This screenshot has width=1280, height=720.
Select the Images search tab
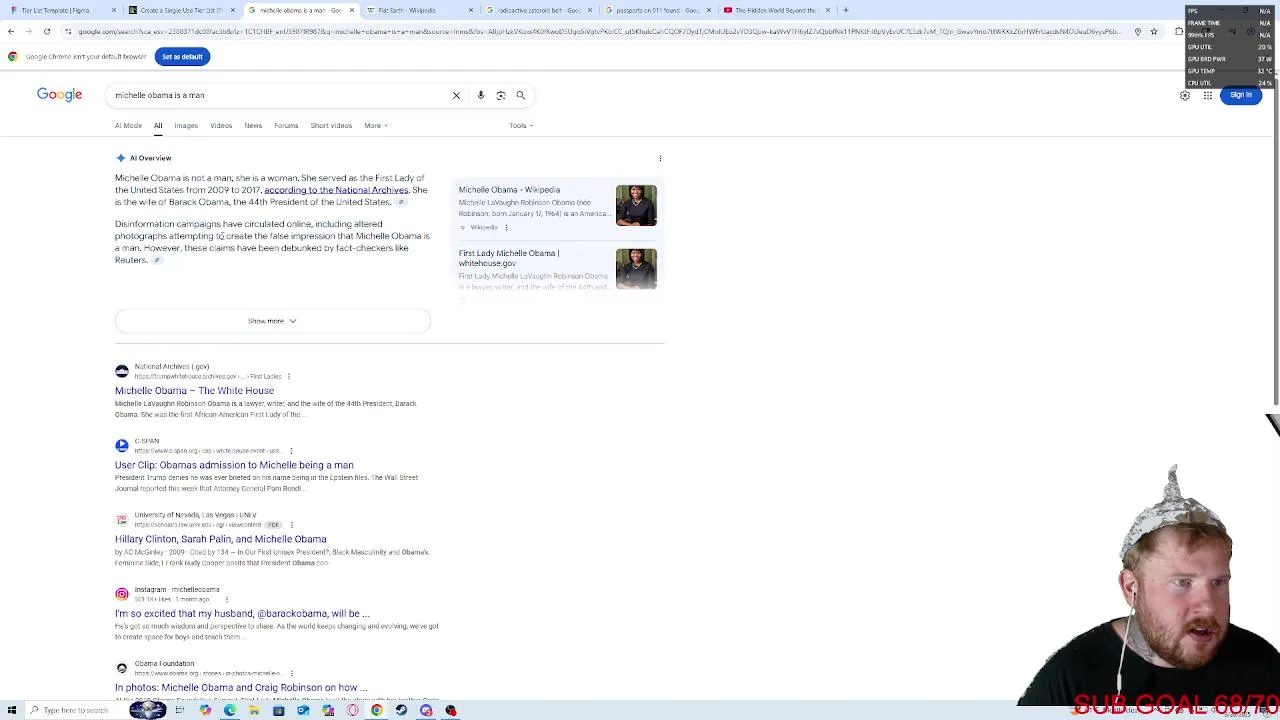click(x=186, y=126)
